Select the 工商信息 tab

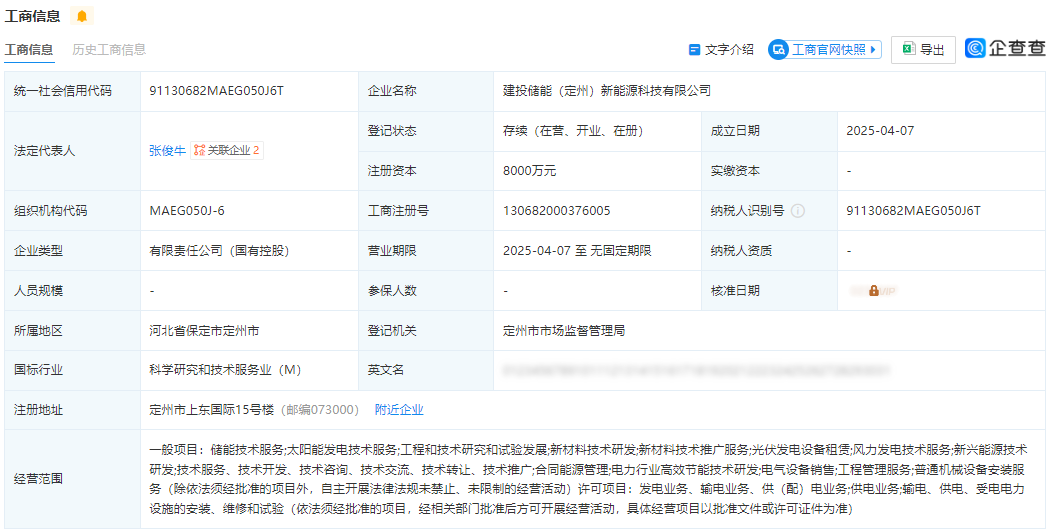click(x=29, y=49)
